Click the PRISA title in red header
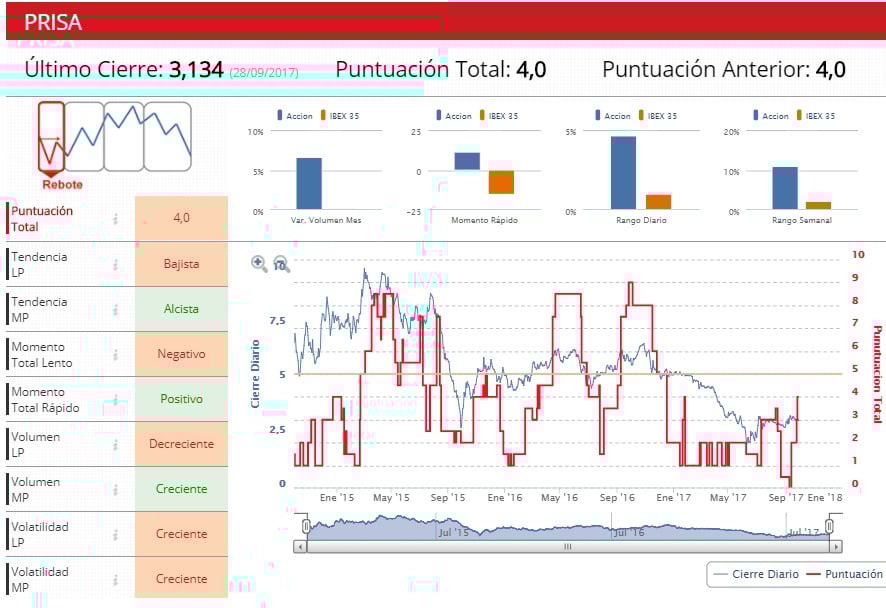The width and height of the screenshot is (886, 608). pyautogui.click(x=53, y=23)
